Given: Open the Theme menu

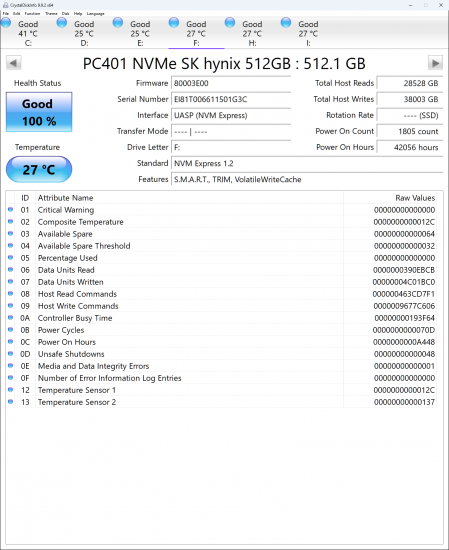Looking at the screenshot, I should 51,13.
